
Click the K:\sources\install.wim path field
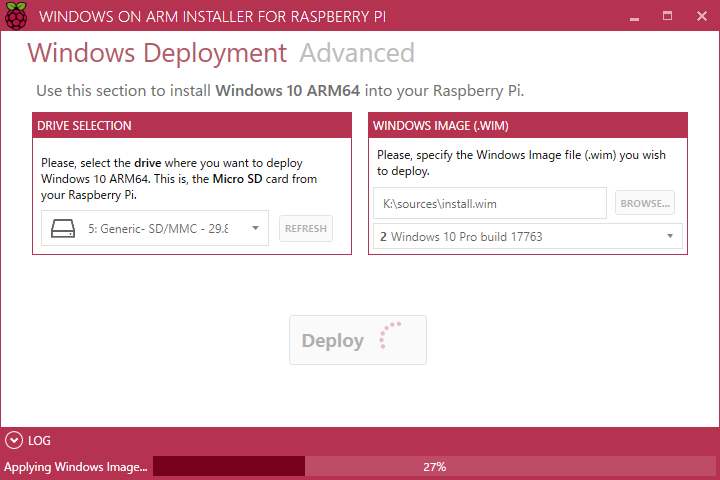(x=490, y=203)
